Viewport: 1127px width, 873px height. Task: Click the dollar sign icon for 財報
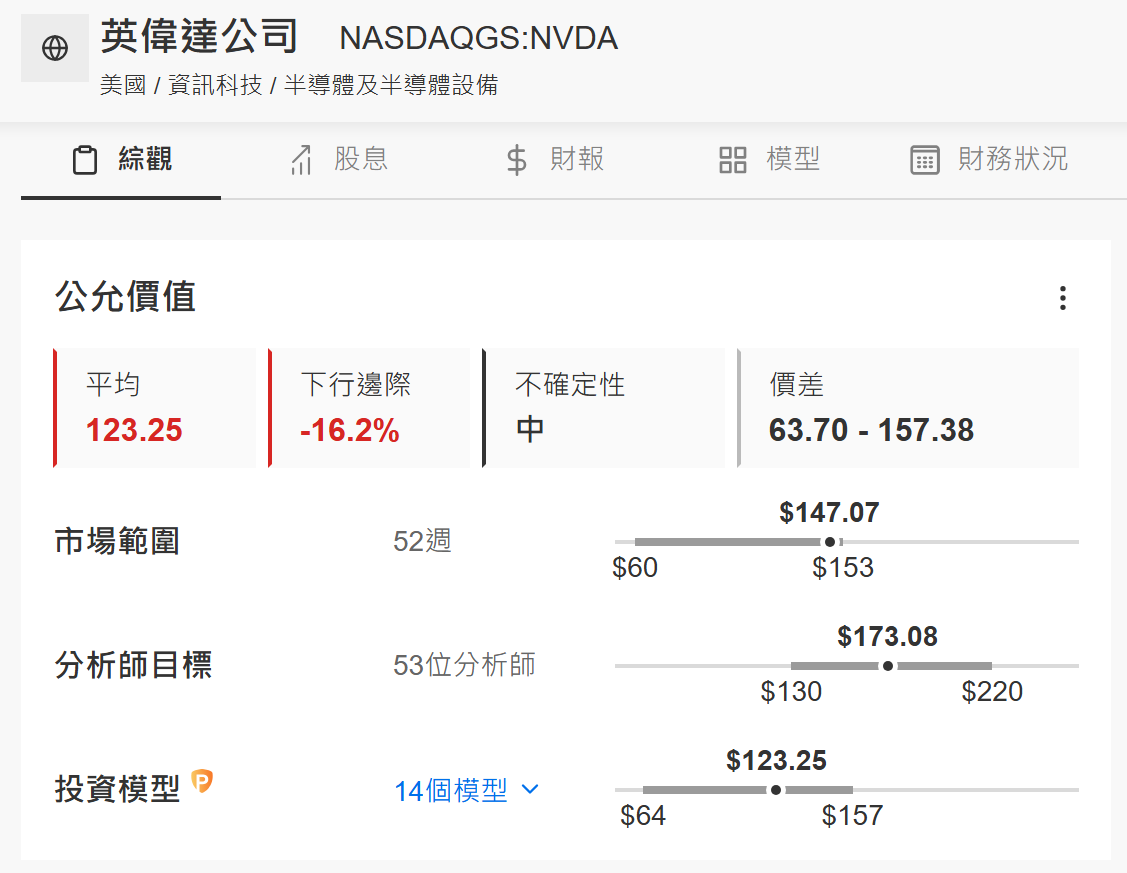[516, 160]
